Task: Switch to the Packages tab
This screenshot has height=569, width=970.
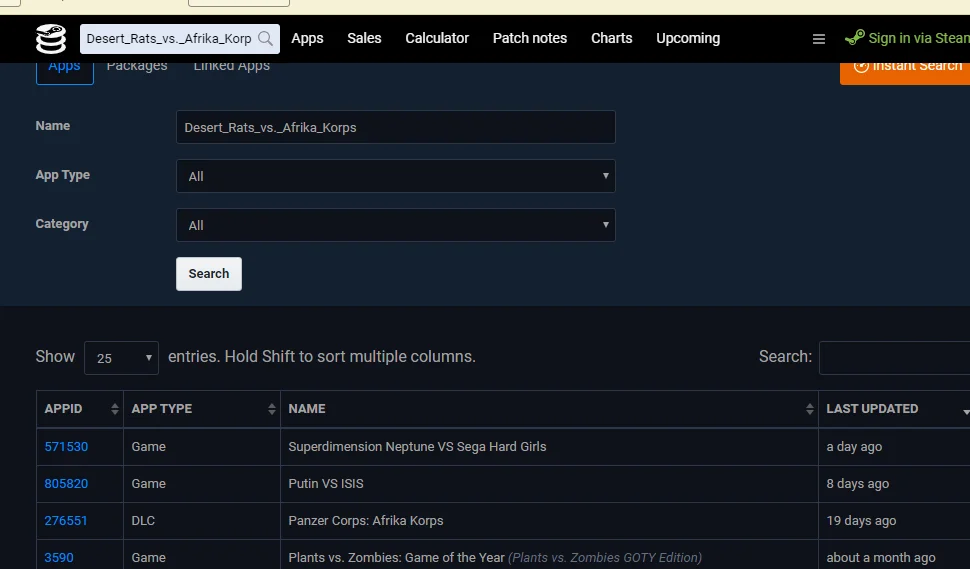Action: tap(137, 67)
